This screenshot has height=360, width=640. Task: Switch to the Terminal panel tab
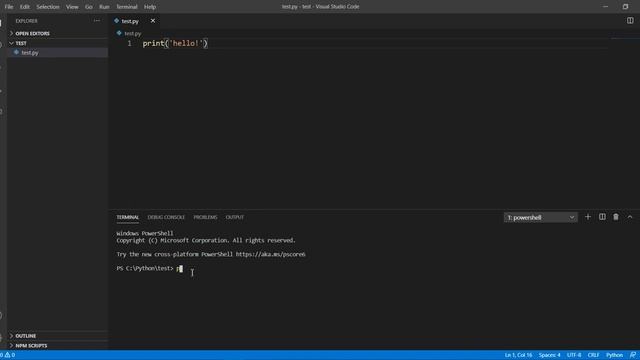[128, 218]
